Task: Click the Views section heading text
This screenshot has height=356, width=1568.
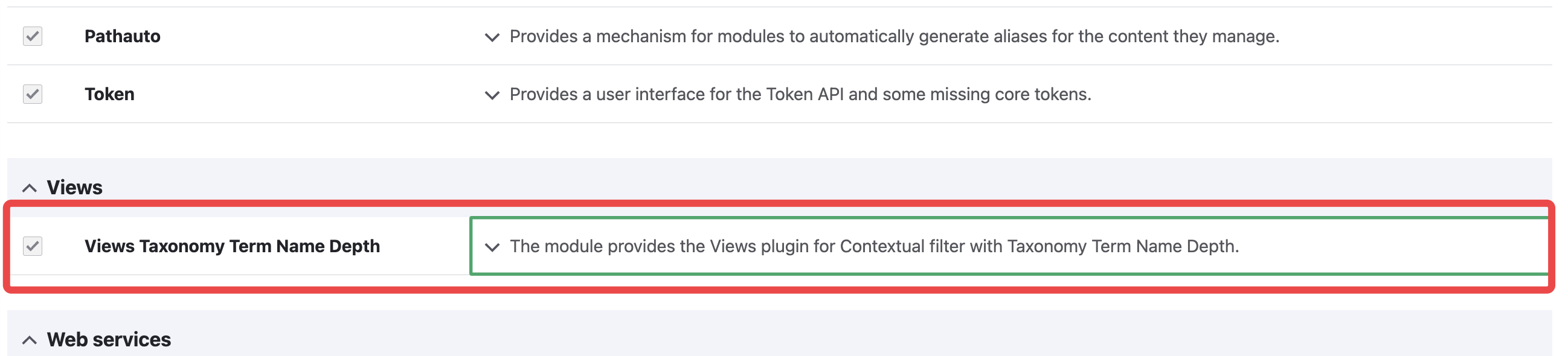Action: pos(75,187)
